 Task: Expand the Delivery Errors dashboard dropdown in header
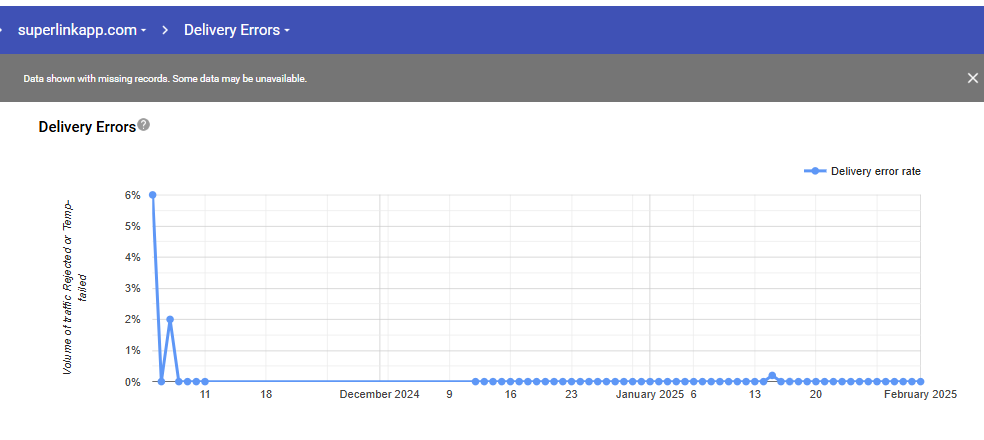[237, 30]
